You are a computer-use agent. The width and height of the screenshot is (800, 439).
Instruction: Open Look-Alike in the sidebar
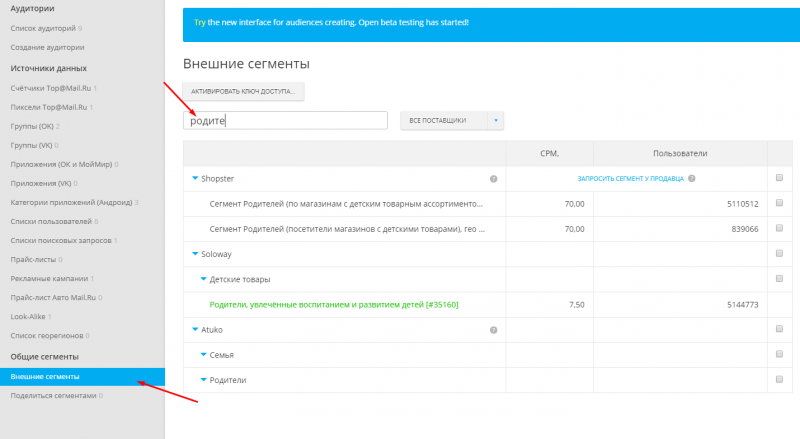click(28, 316)
